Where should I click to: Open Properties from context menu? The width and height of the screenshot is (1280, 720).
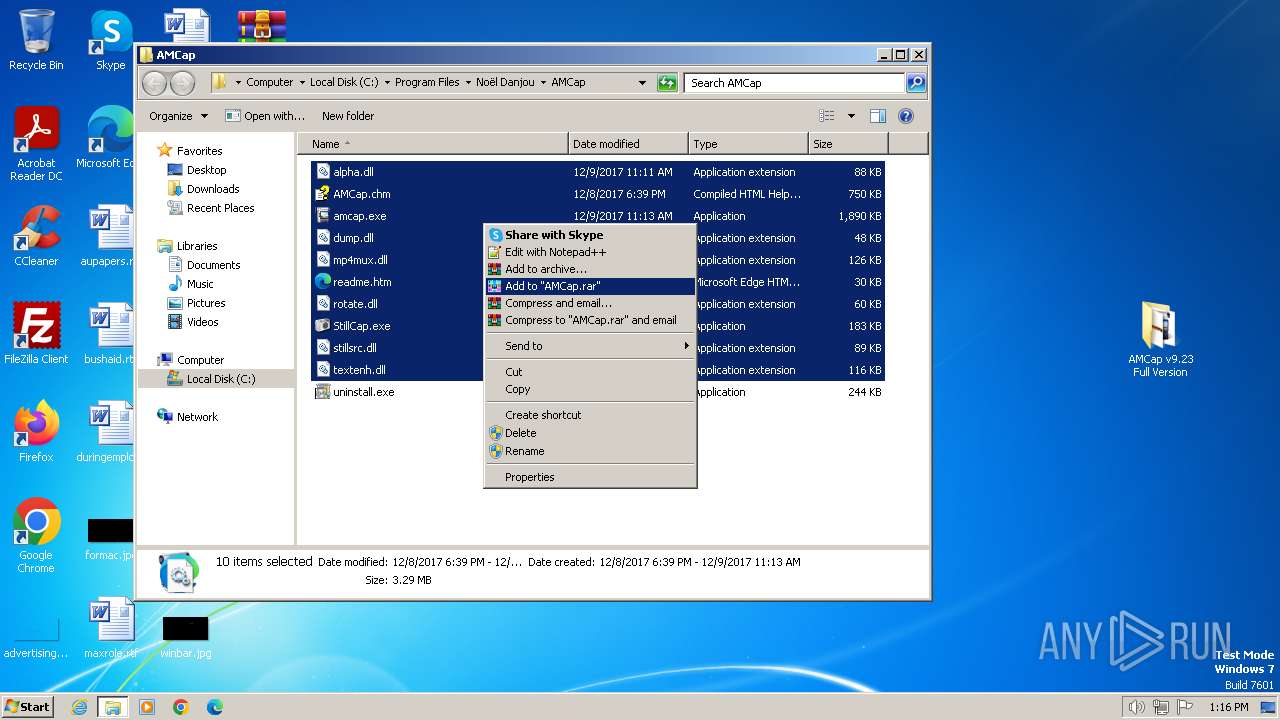590,477
